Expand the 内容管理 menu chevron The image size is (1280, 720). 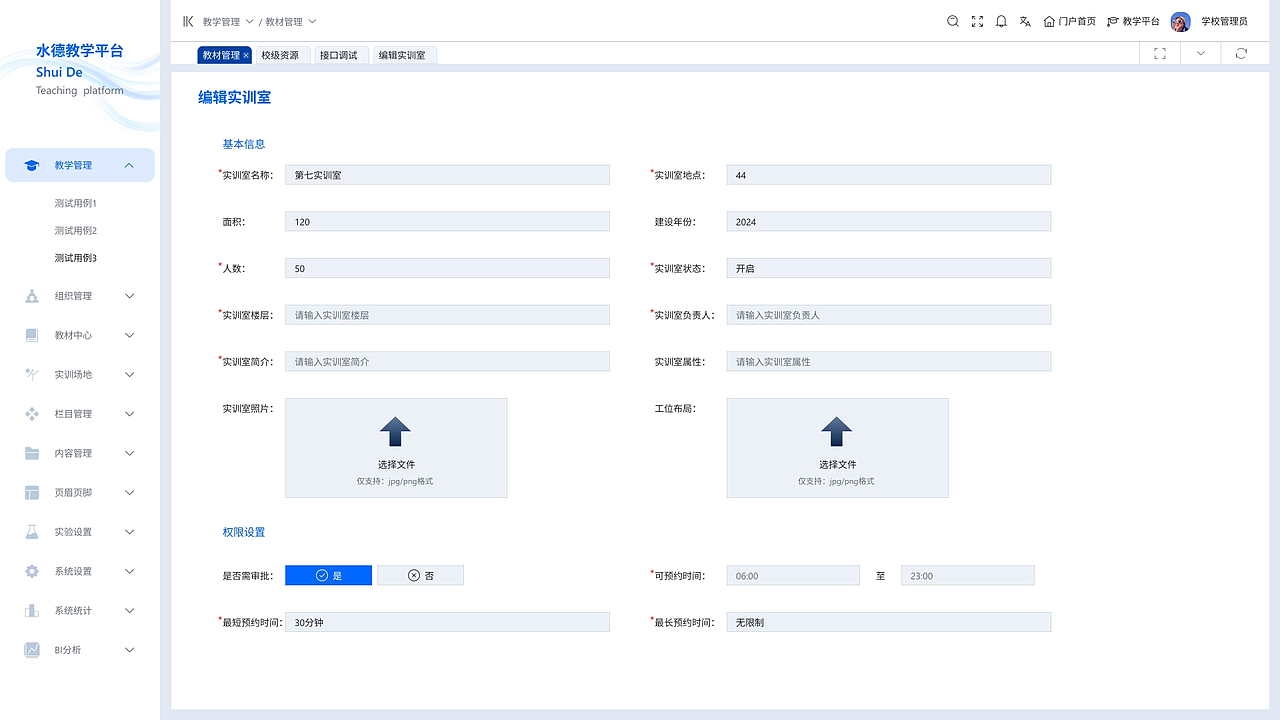[129, 453]
